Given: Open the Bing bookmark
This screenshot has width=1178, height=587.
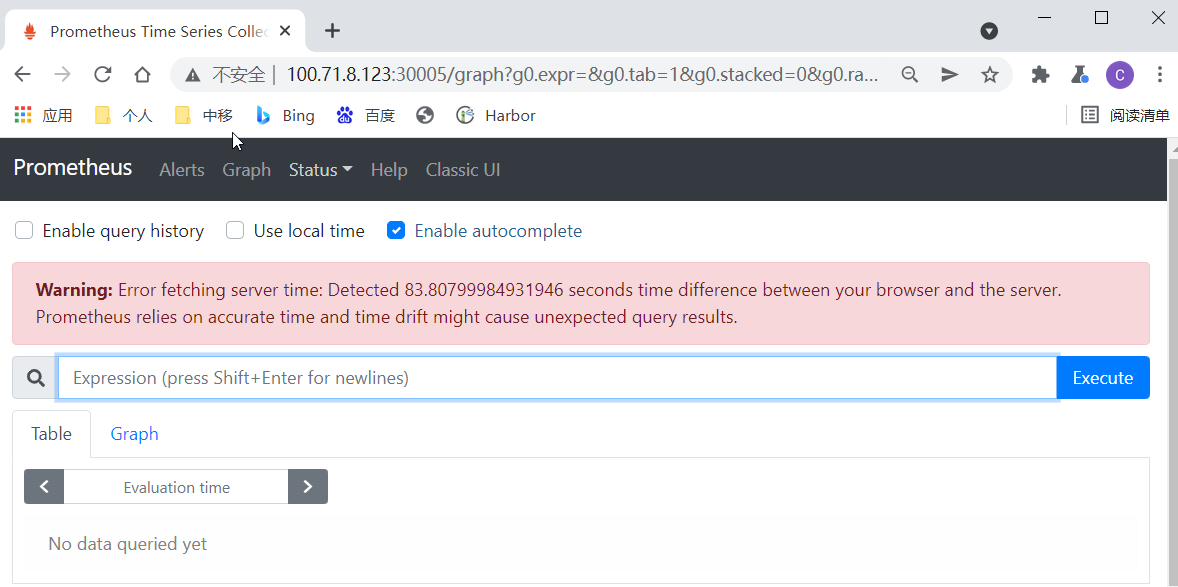Looking at the screenshot, I should (285, 115).
